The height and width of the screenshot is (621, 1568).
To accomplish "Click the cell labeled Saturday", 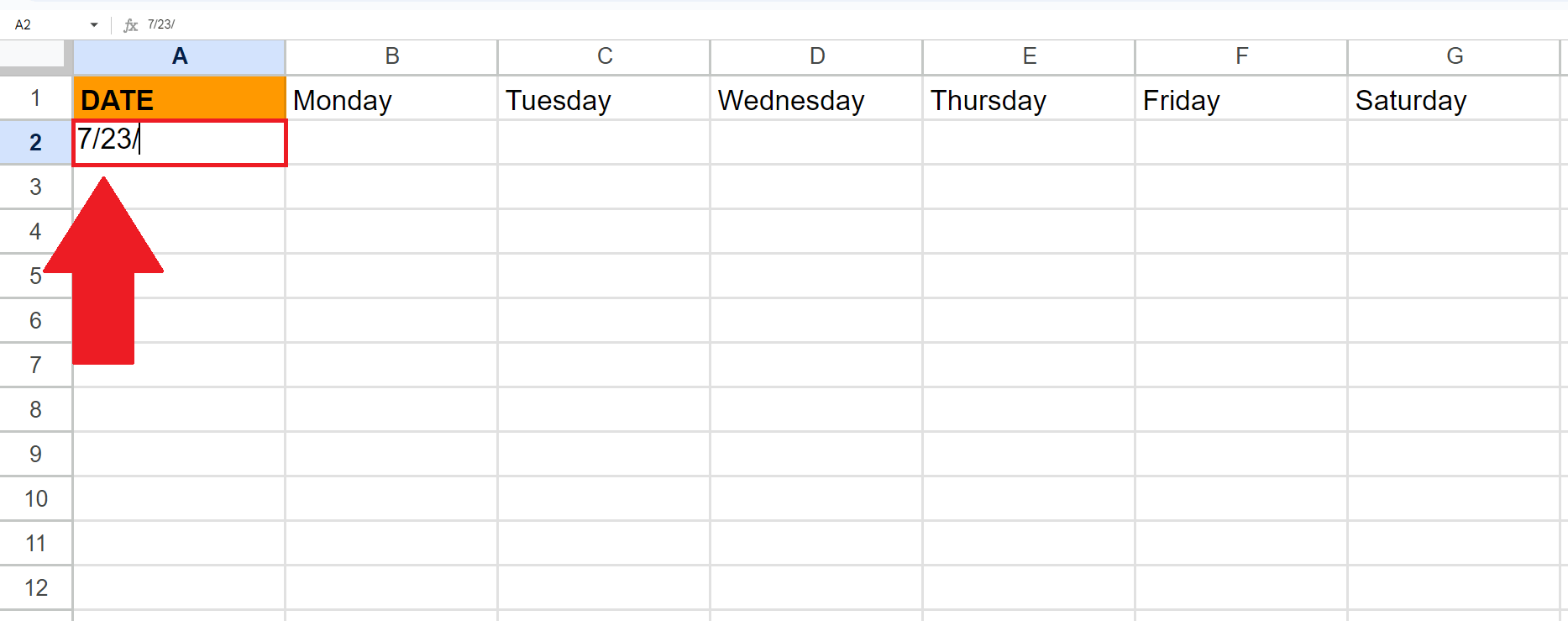I will 1454,100.
